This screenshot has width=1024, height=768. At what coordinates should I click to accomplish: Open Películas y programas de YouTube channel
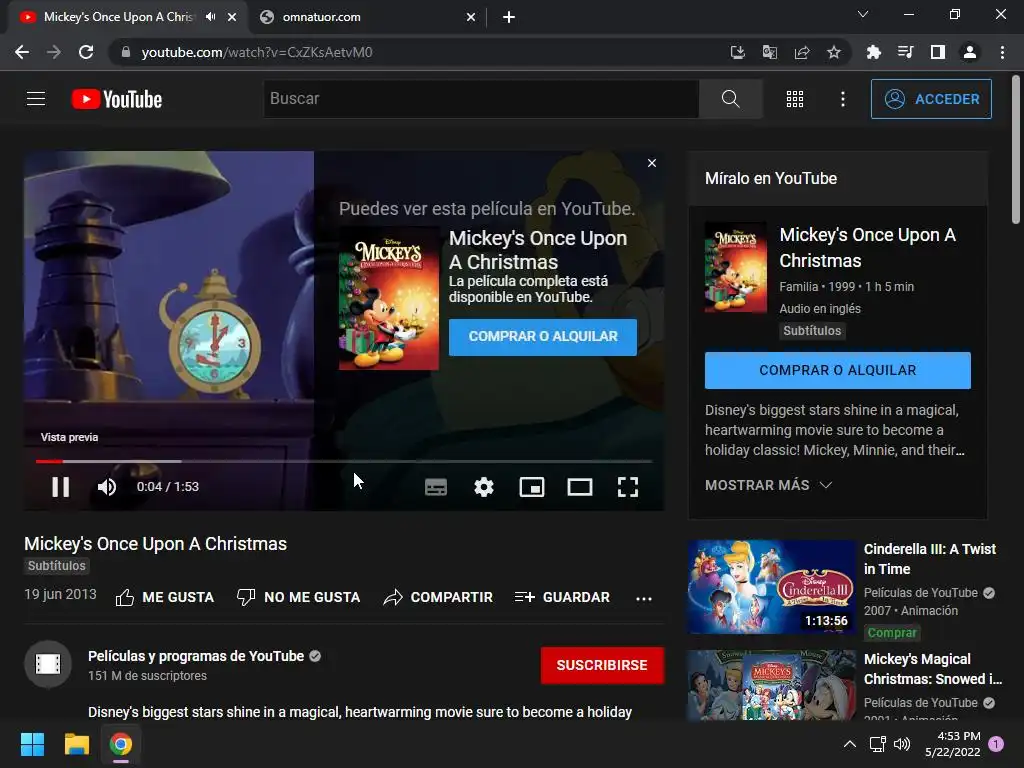[196, 656]
